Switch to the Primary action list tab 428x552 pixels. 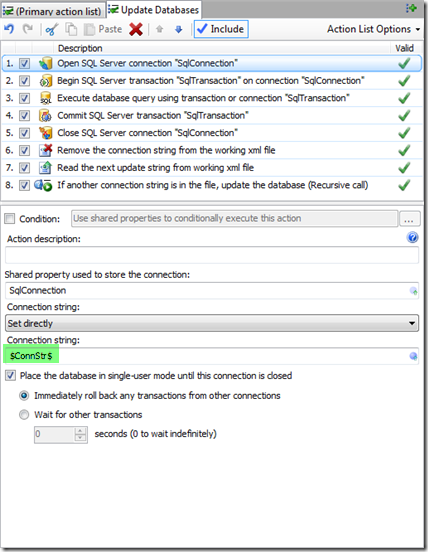[x=52, y=11]
